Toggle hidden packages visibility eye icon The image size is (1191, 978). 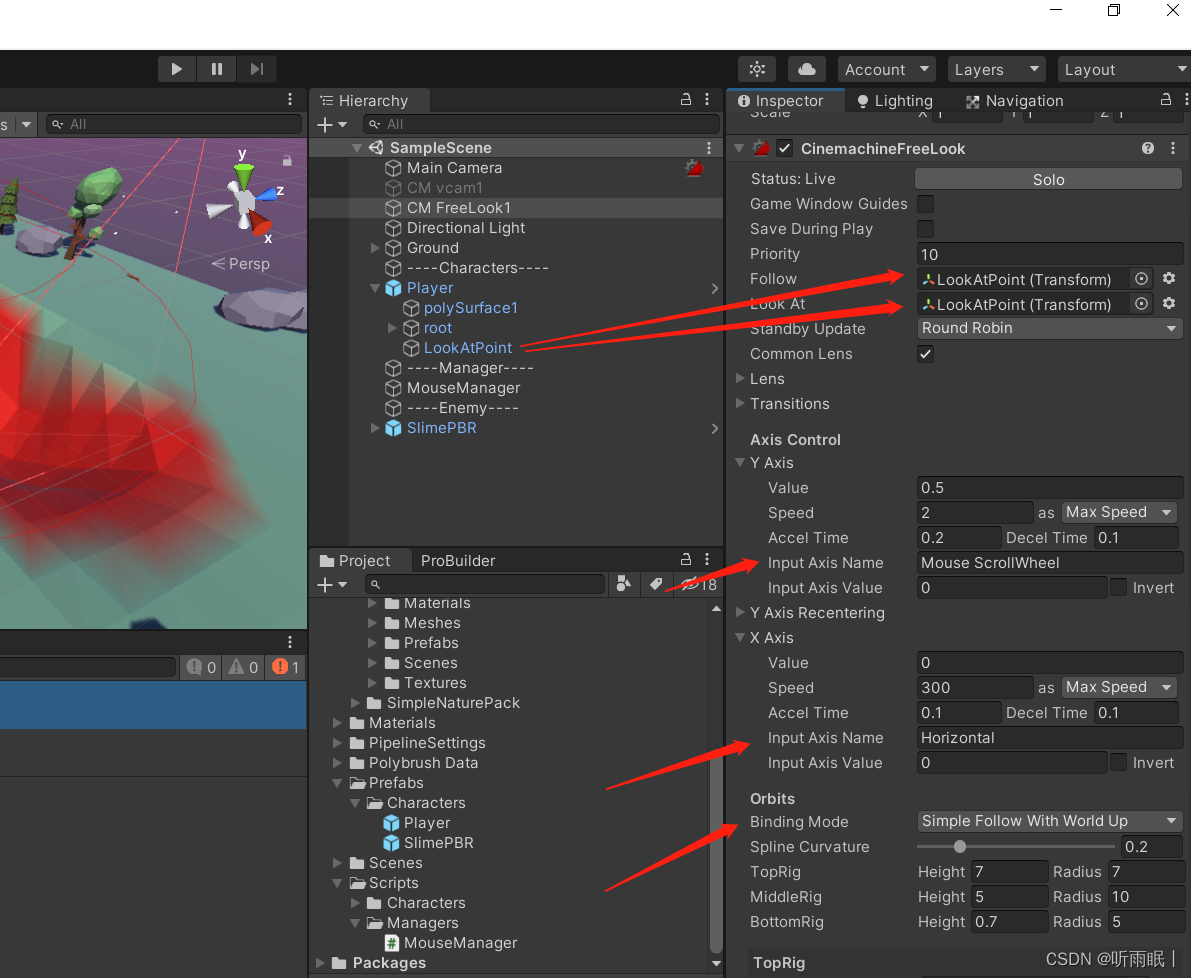[697, 584]
